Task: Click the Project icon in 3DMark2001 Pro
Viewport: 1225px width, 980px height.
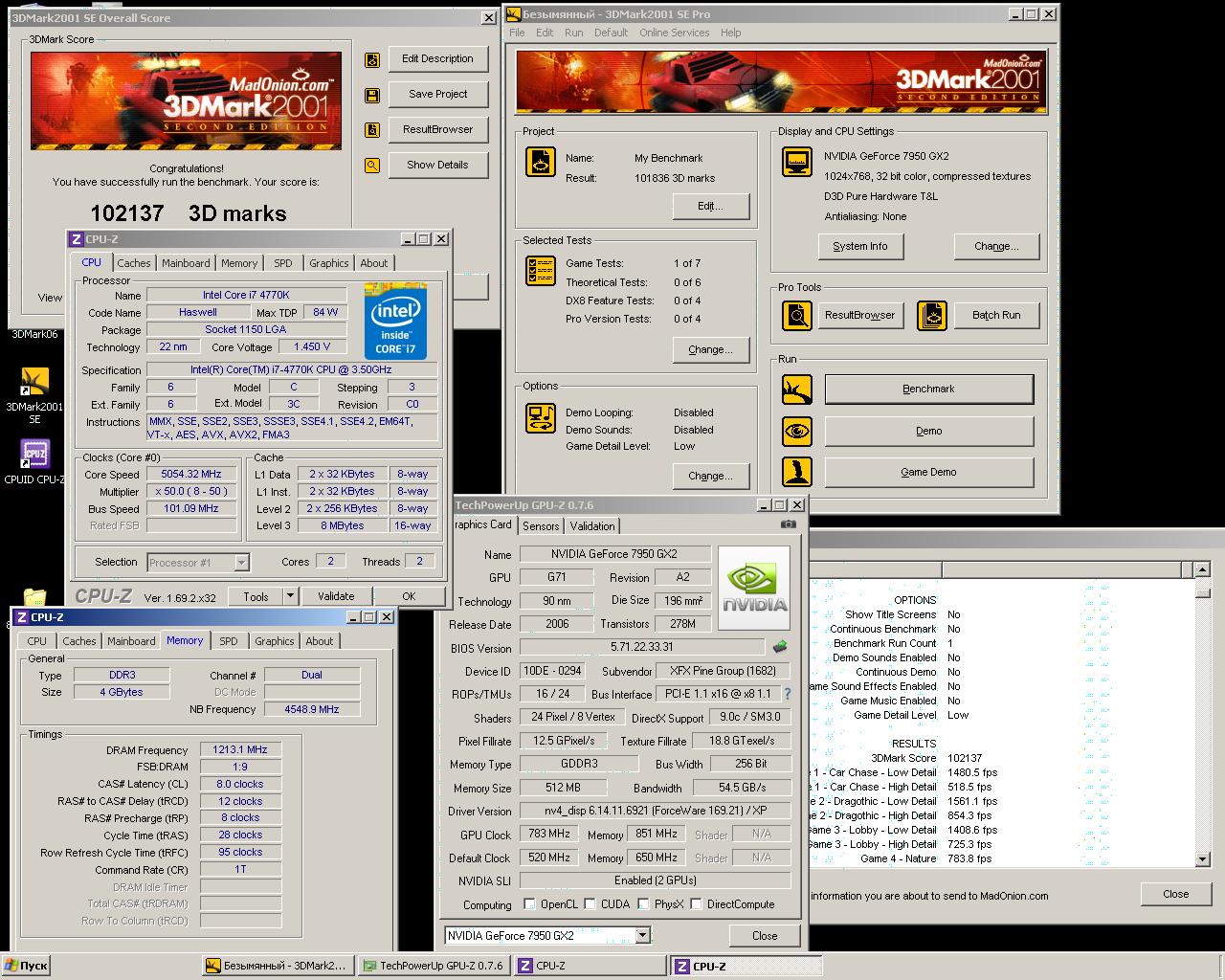Action: (x=540, y=162)
